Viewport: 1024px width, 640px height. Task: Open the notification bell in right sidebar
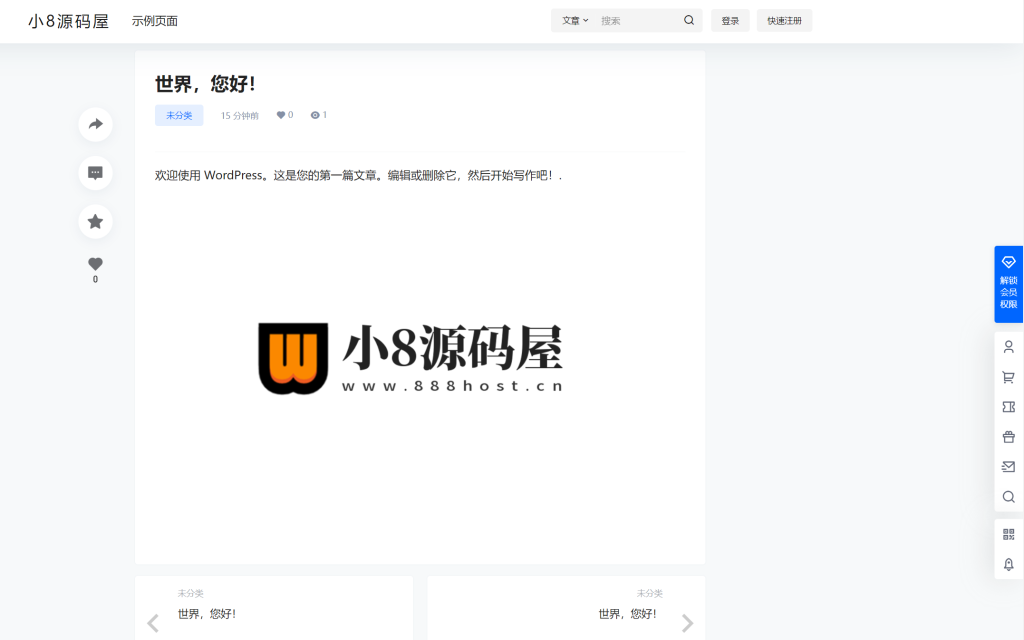tap(1008, 564)
